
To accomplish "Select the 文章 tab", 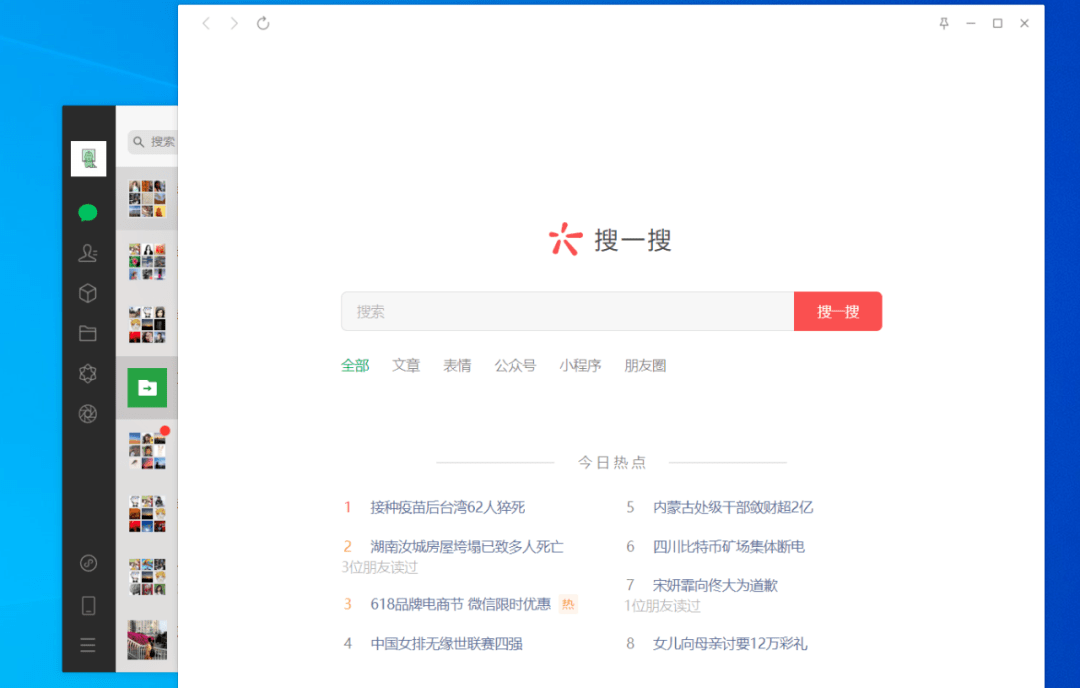I will [x=406, y=366].
